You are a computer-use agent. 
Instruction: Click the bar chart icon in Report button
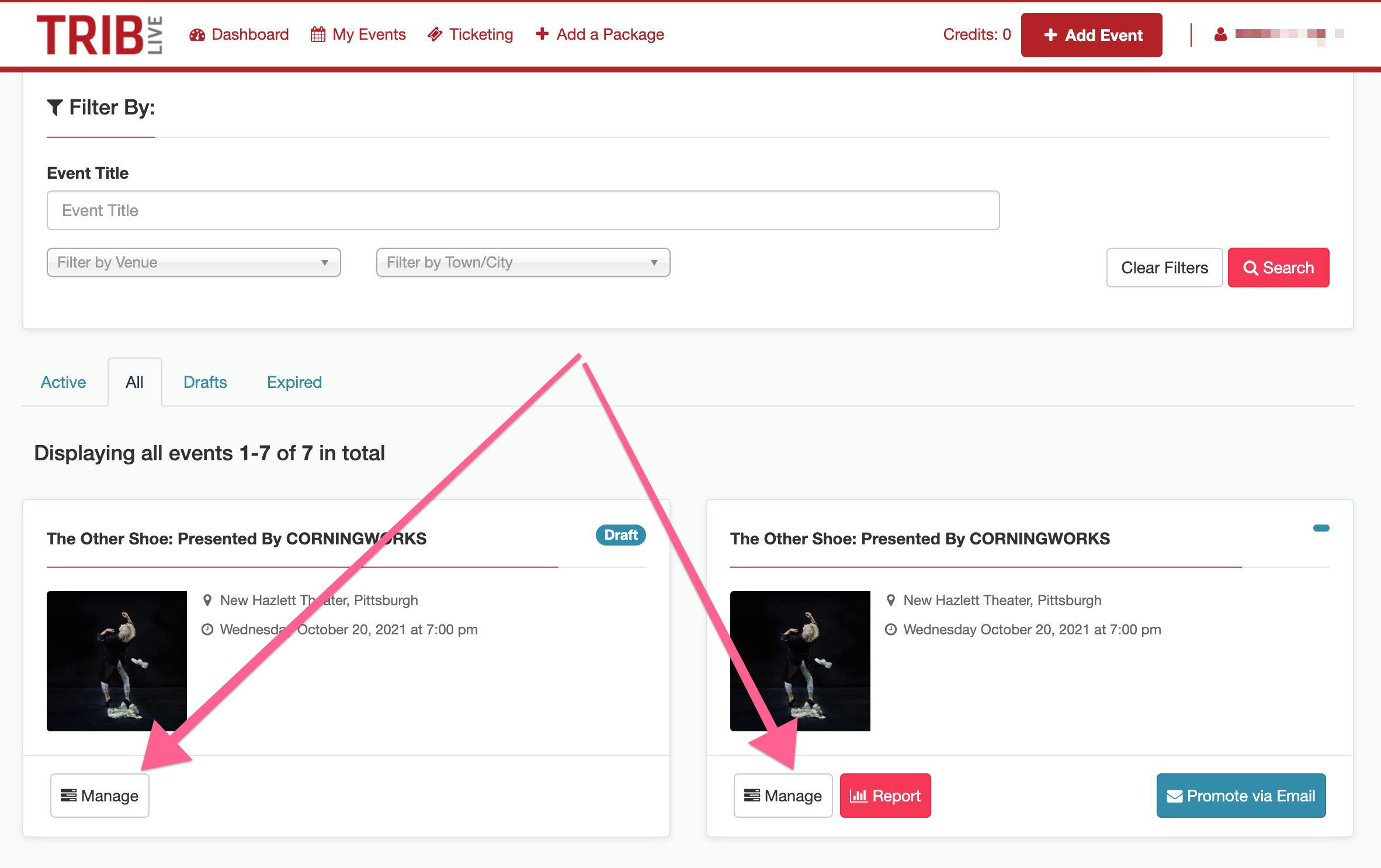pos(858,796)
